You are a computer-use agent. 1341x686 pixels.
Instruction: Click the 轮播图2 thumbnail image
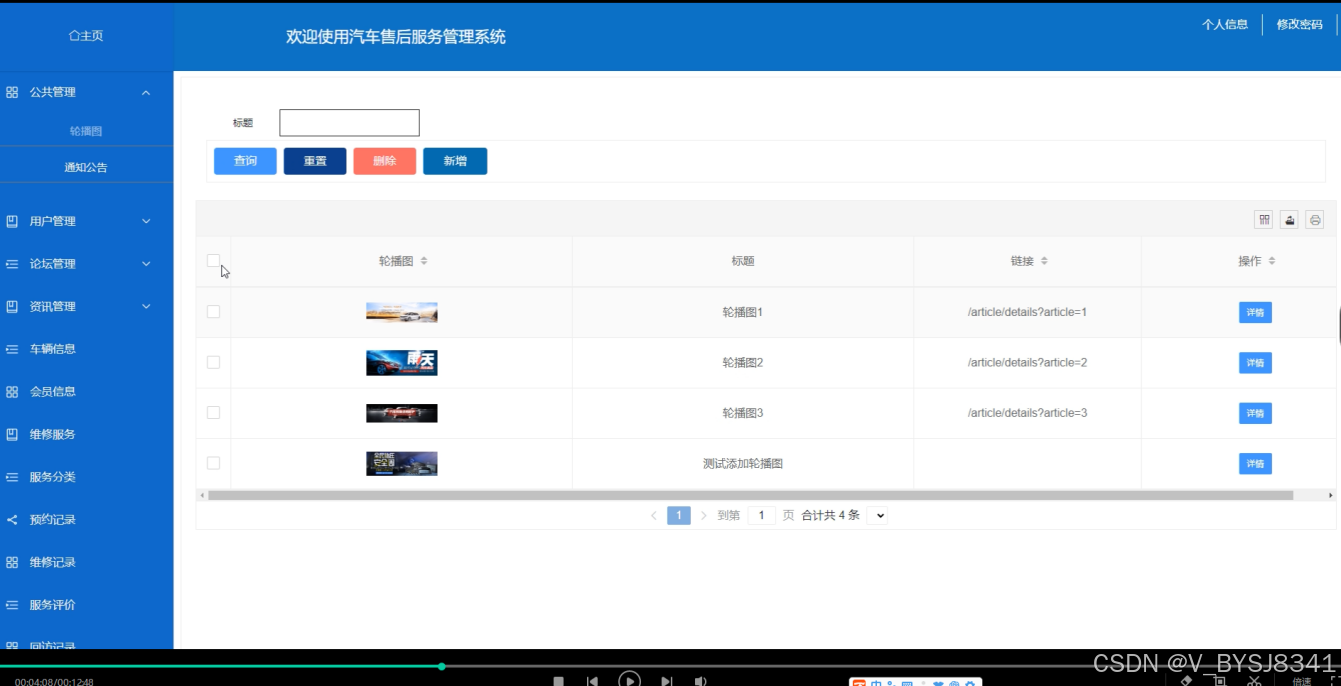pyautogui.click(x=402, y=363)
